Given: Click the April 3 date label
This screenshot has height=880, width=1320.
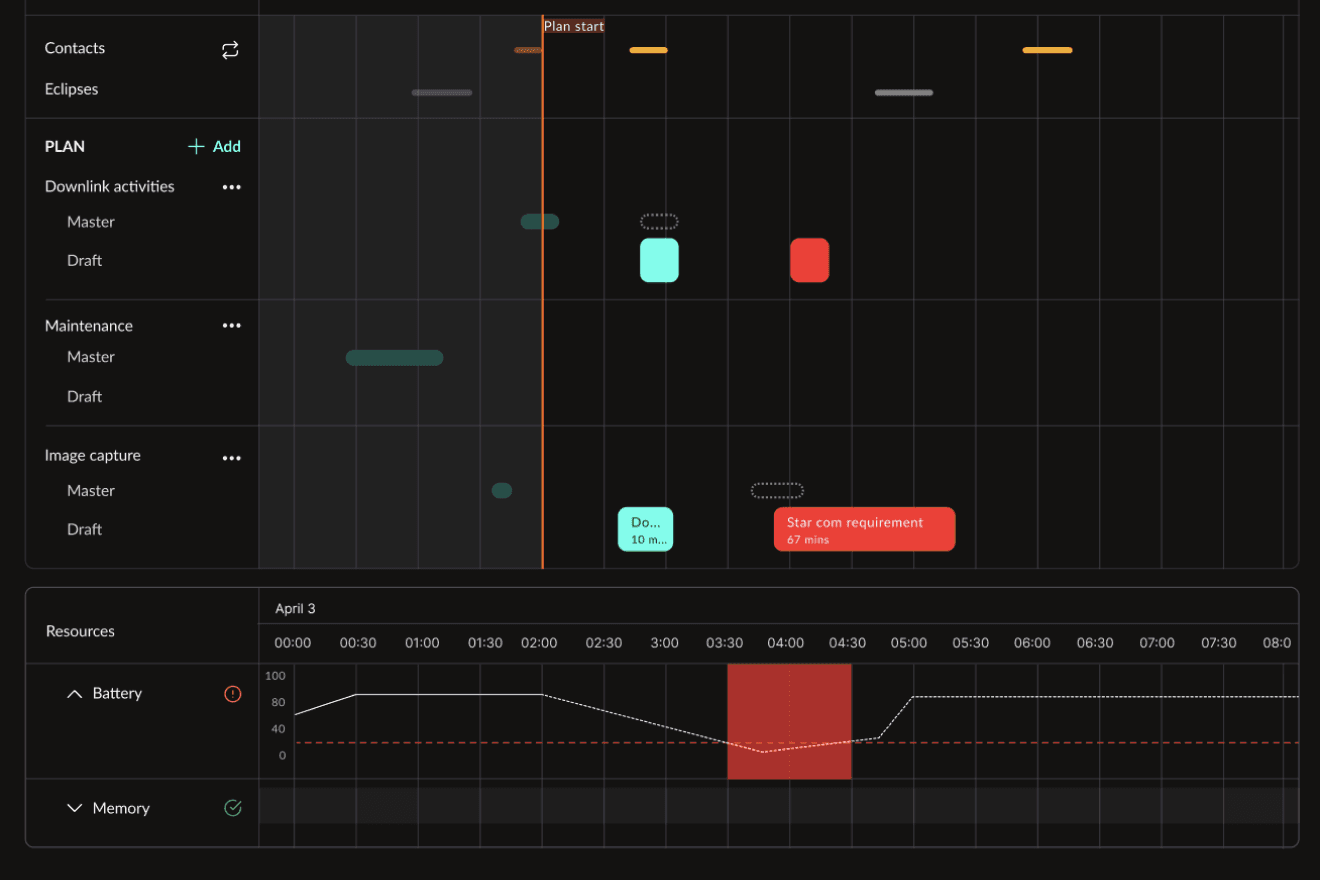Looking at the screenshot, I should [x=295, y=609].
